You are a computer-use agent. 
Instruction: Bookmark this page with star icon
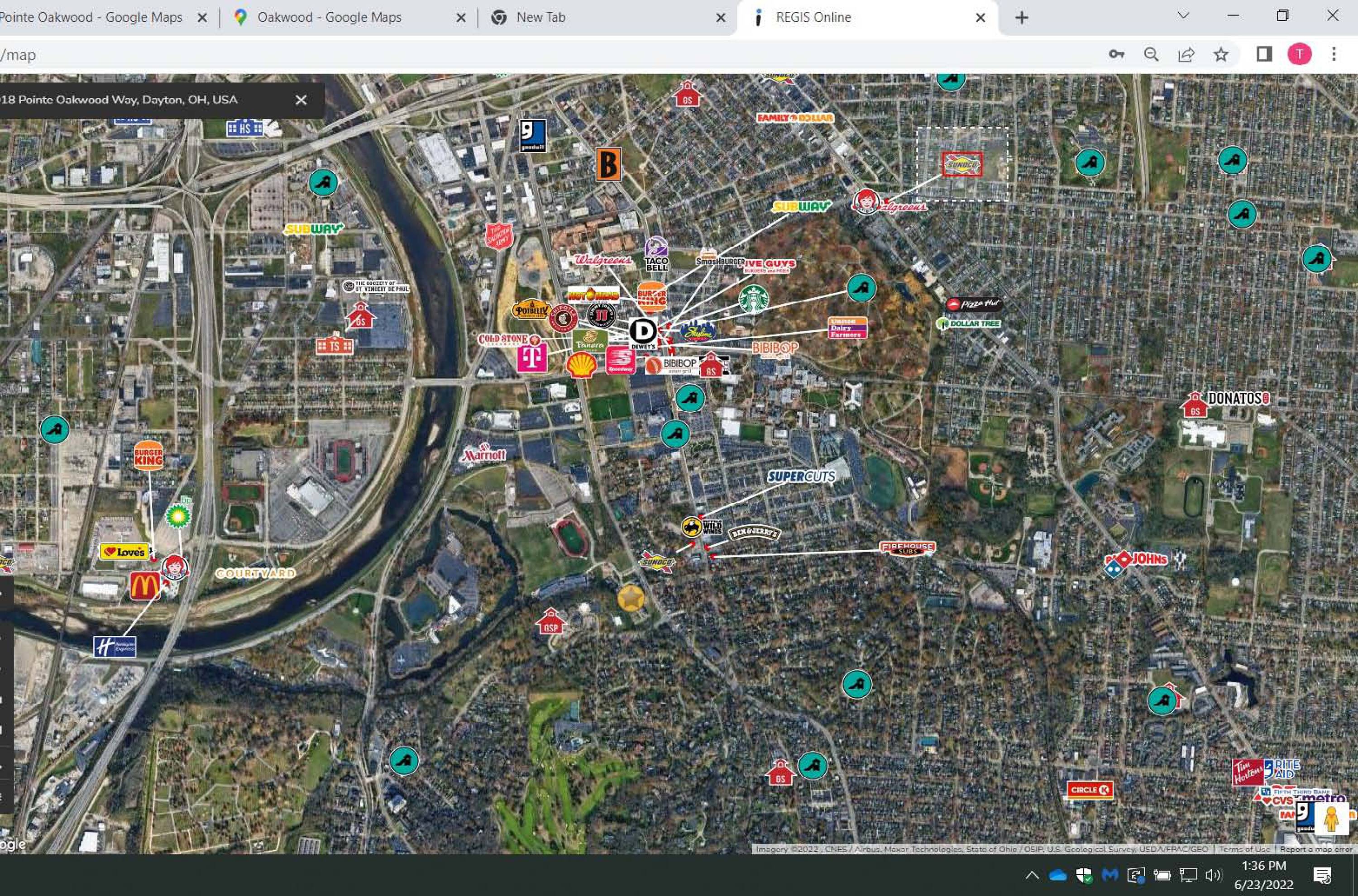pos(1221,54)
